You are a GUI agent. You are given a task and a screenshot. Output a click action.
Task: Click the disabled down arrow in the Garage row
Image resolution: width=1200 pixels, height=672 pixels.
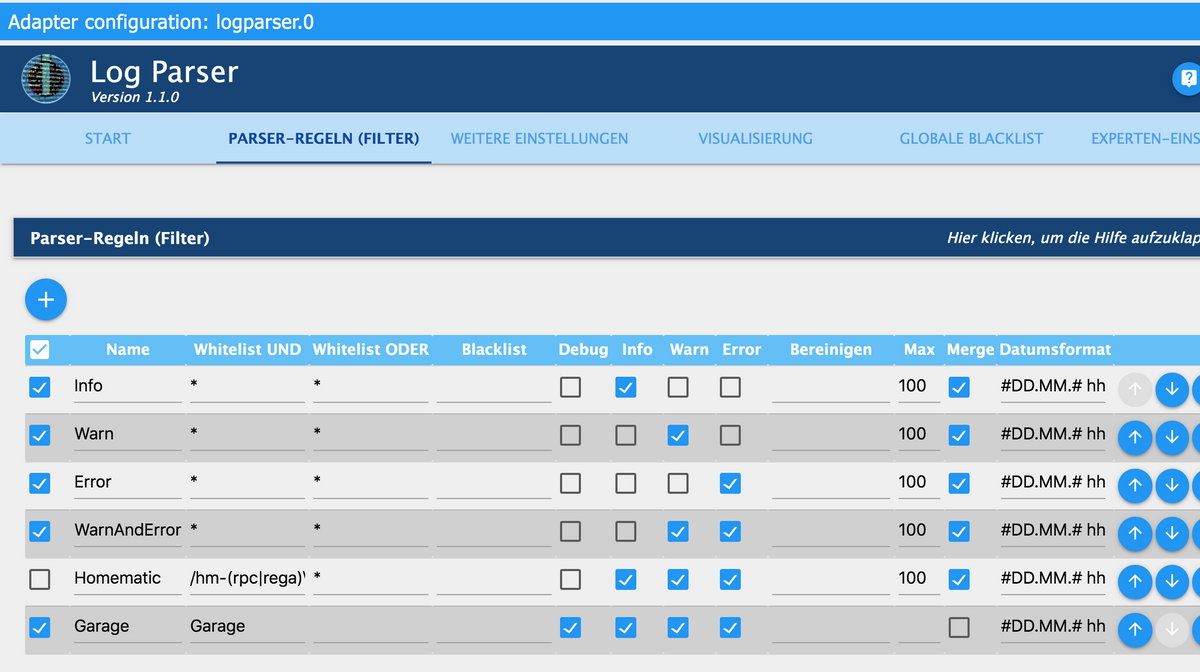1172,629
